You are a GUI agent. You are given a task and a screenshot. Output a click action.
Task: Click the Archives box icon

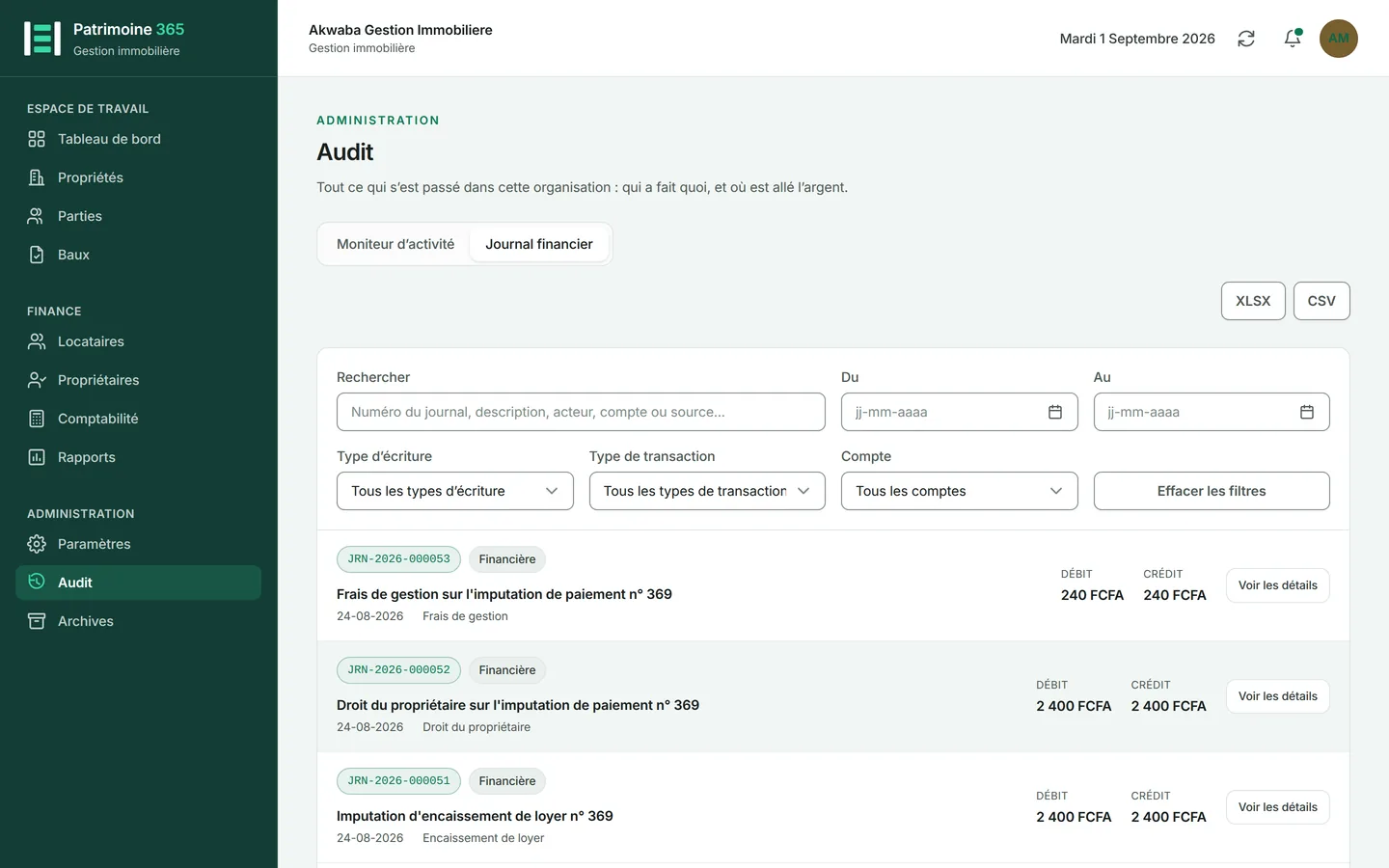pyautogui.click(x=37, y=621)
